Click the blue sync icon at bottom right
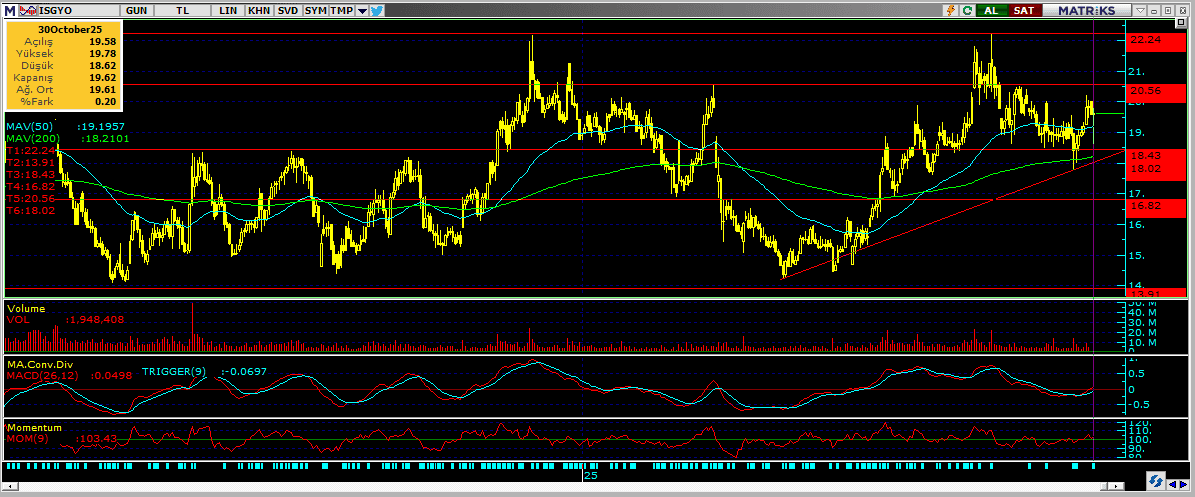 [x=1154, y=482]
